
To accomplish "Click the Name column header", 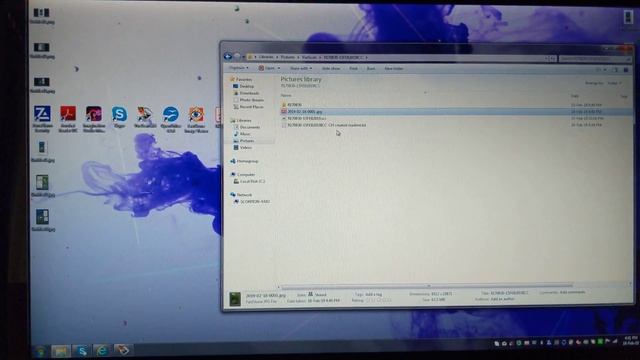I will [286, 95].
